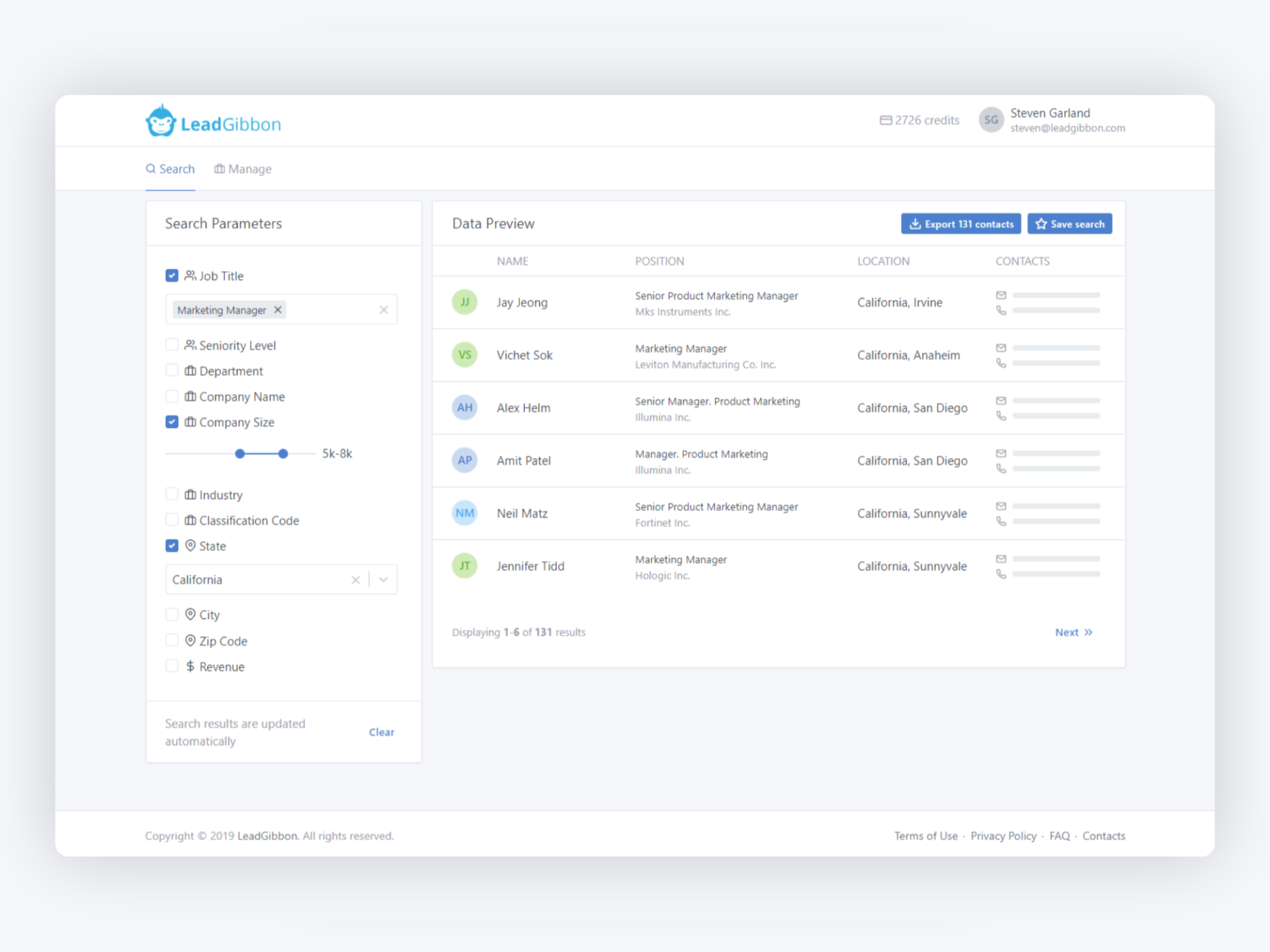This screenshot has height=952, width=1270.
Task: Click the LeadGibbon monkey logo
Action: (x=161, y=122)
